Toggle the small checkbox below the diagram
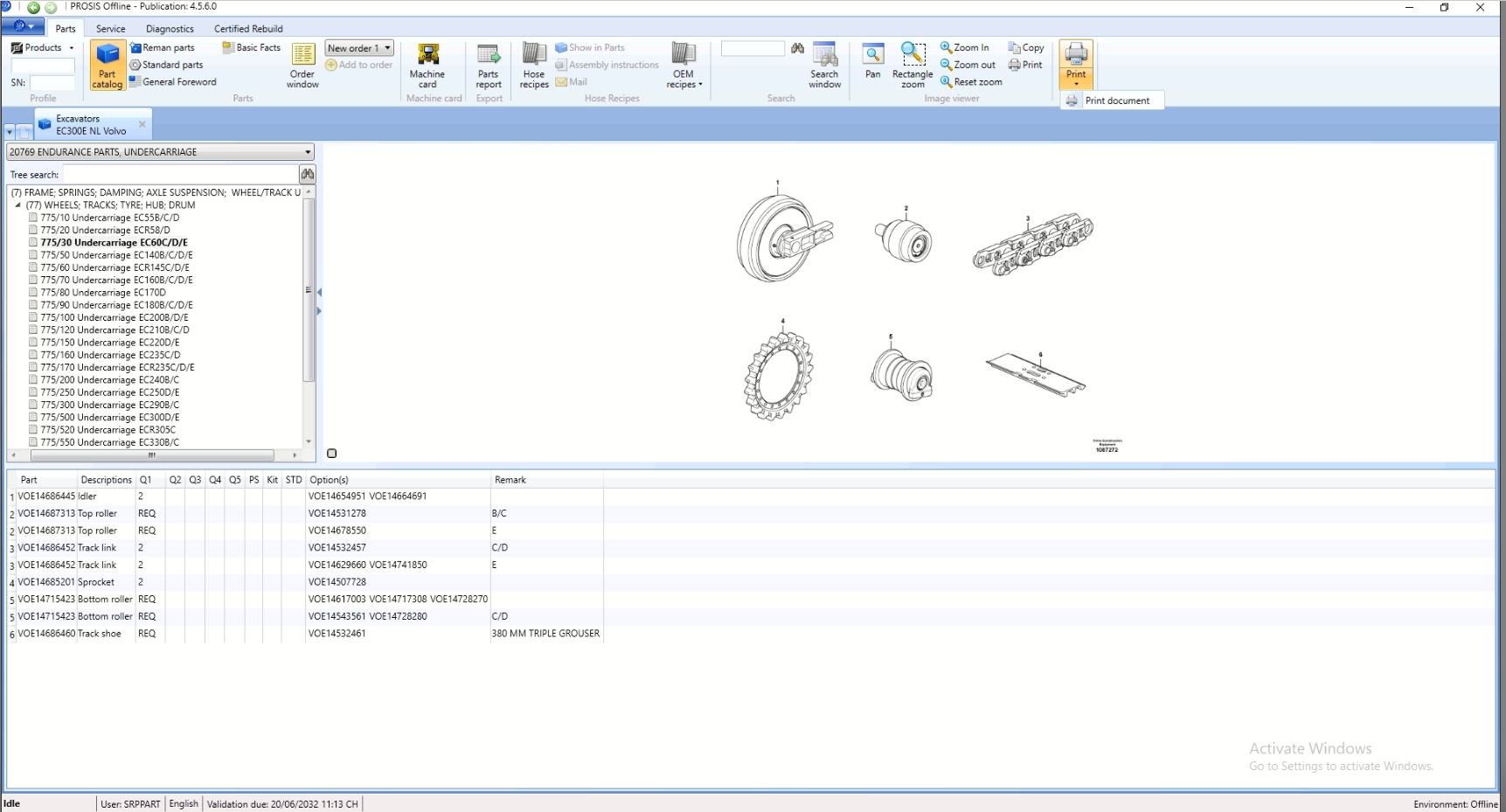1506x812 pixels. click(331, 453)
